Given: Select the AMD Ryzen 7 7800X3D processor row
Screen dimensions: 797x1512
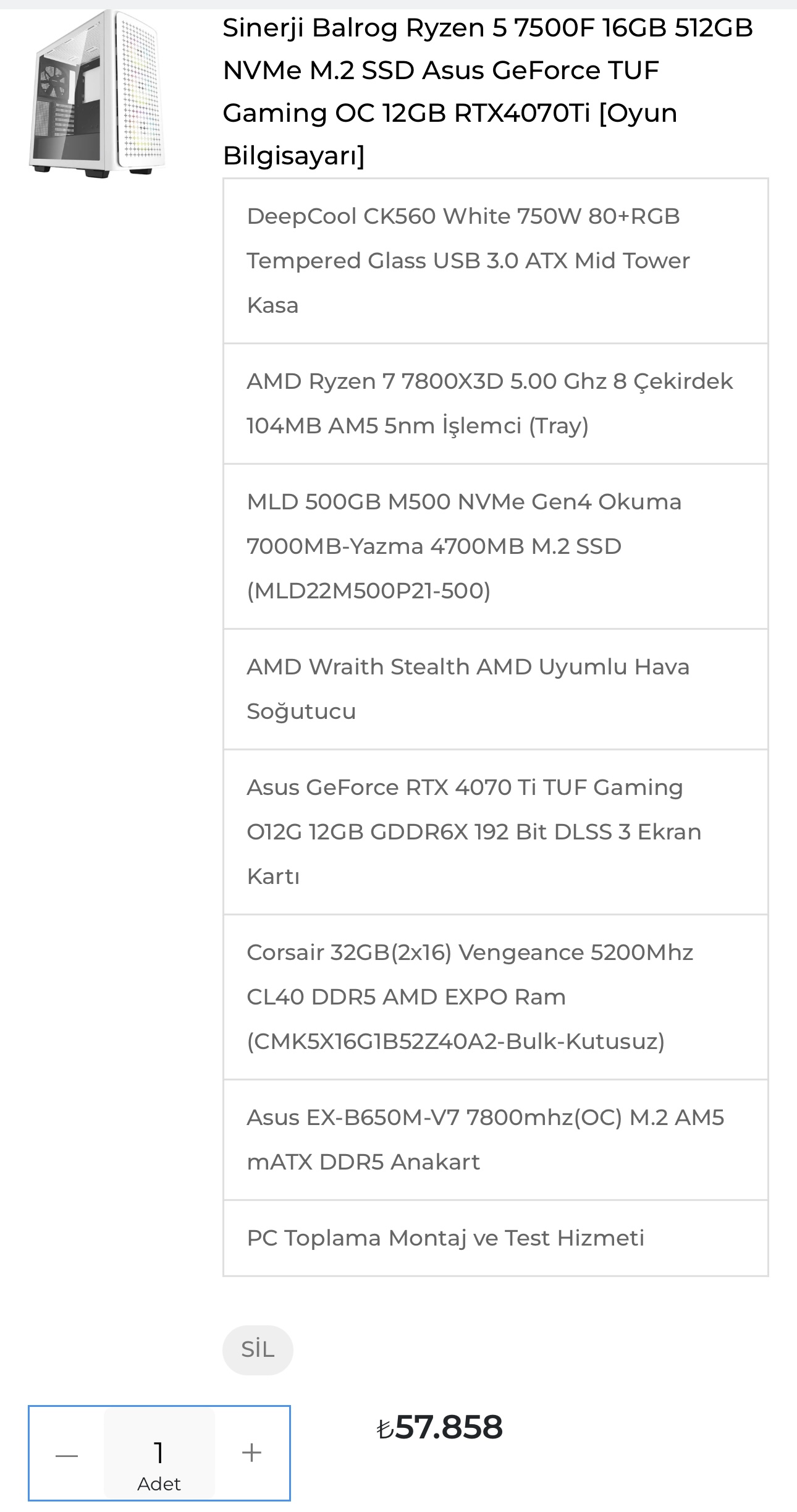Looking at the screenshot, I should pyautogui.click(x=495, y=404).
